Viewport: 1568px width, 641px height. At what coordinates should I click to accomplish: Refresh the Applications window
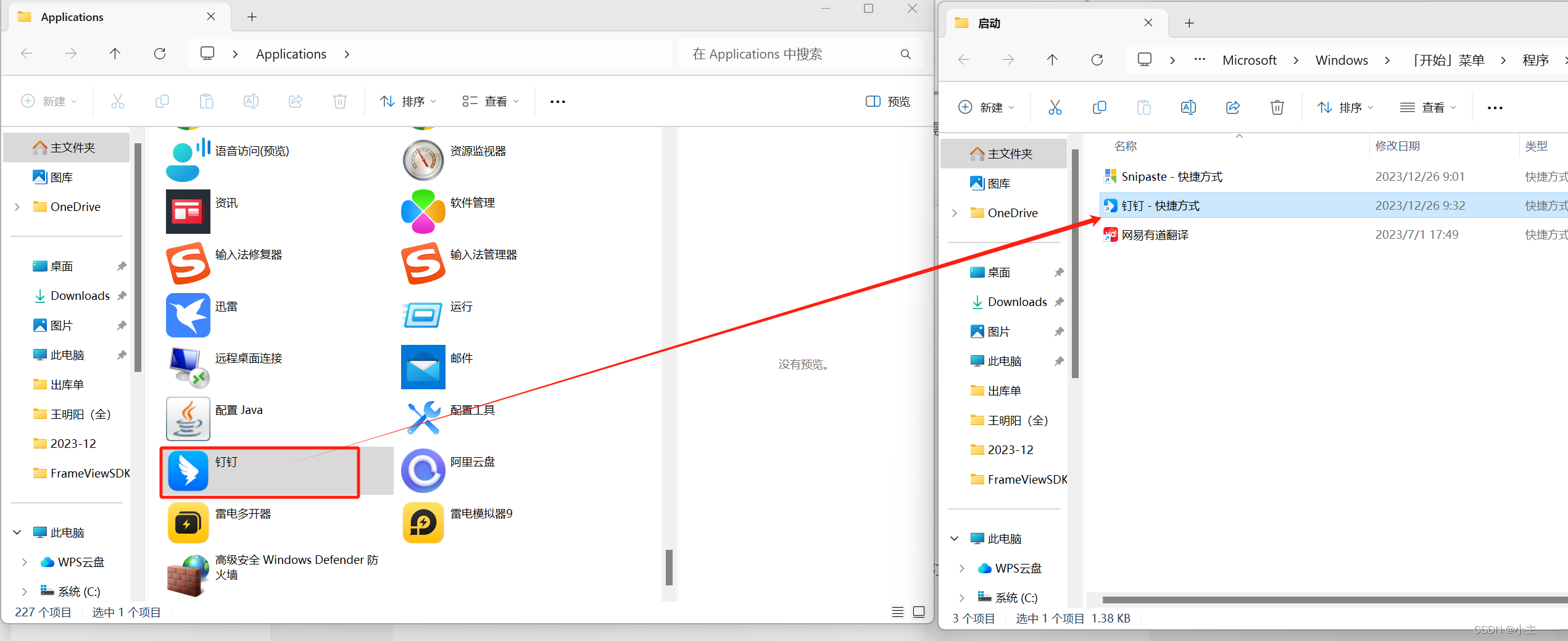pos(160,54)
